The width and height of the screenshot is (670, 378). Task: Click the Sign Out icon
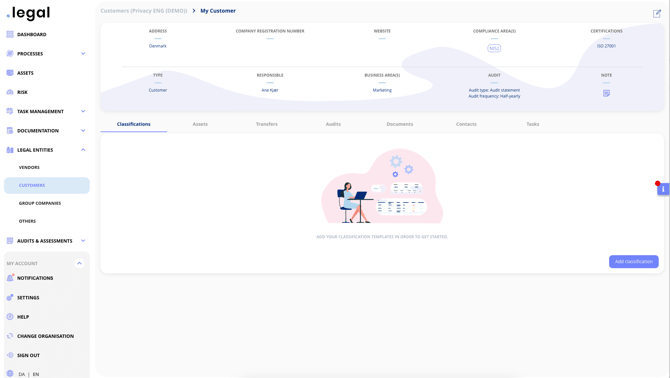tap(10, 355)
